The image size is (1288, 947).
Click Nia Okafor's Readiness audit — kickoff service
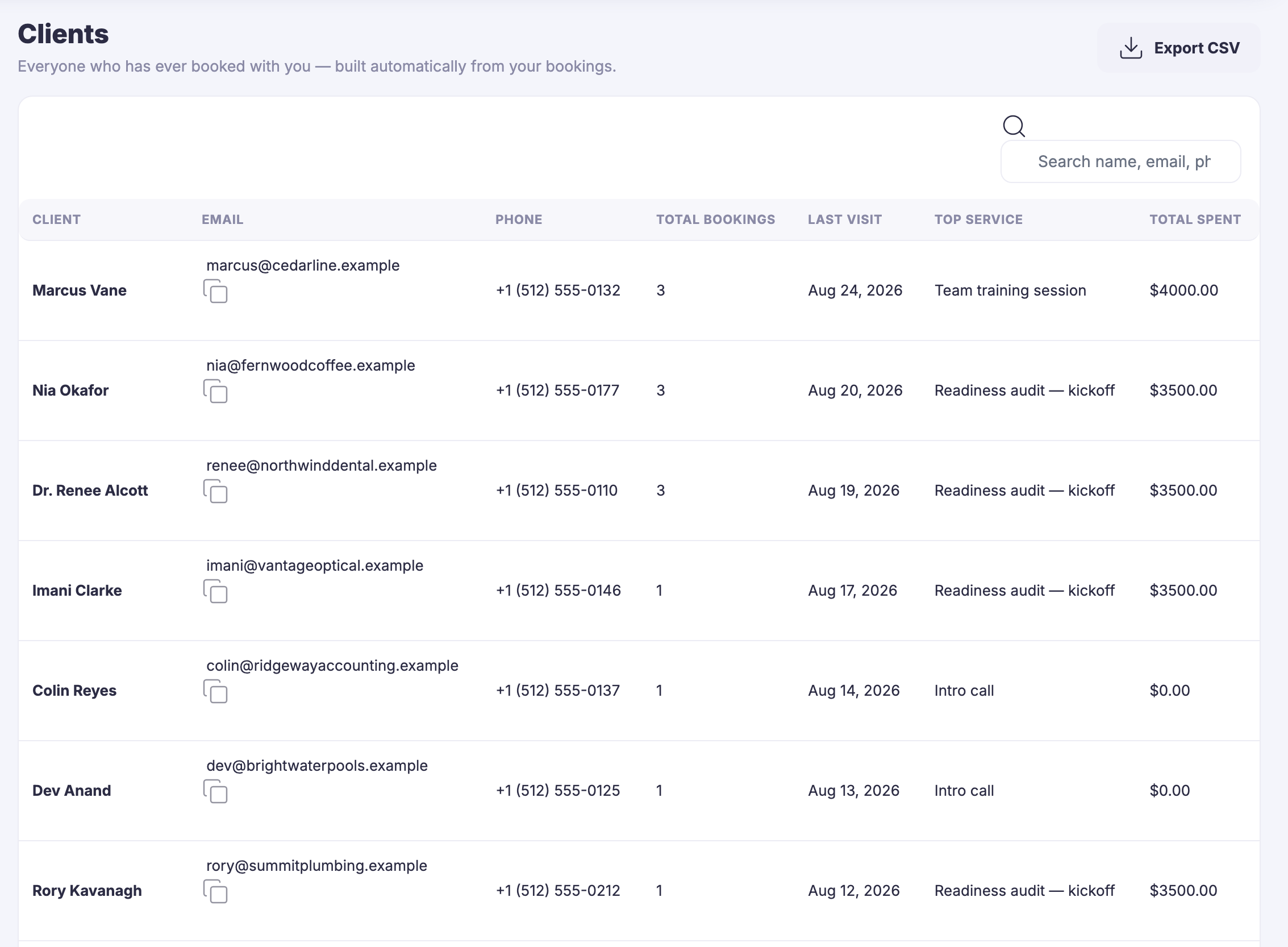click(1024, 391)
